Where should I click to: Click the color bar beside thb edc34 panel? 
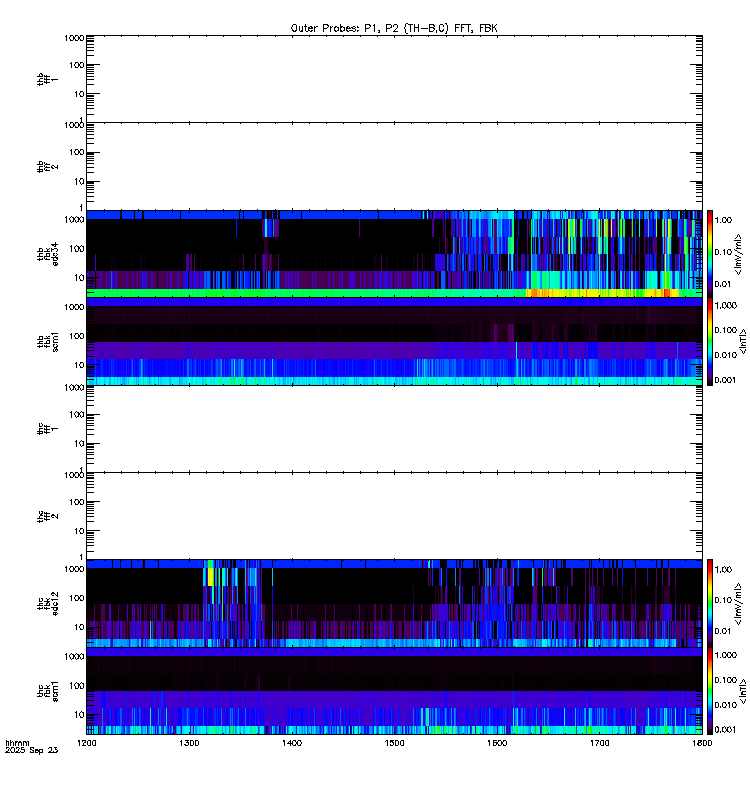coord(710,254)
